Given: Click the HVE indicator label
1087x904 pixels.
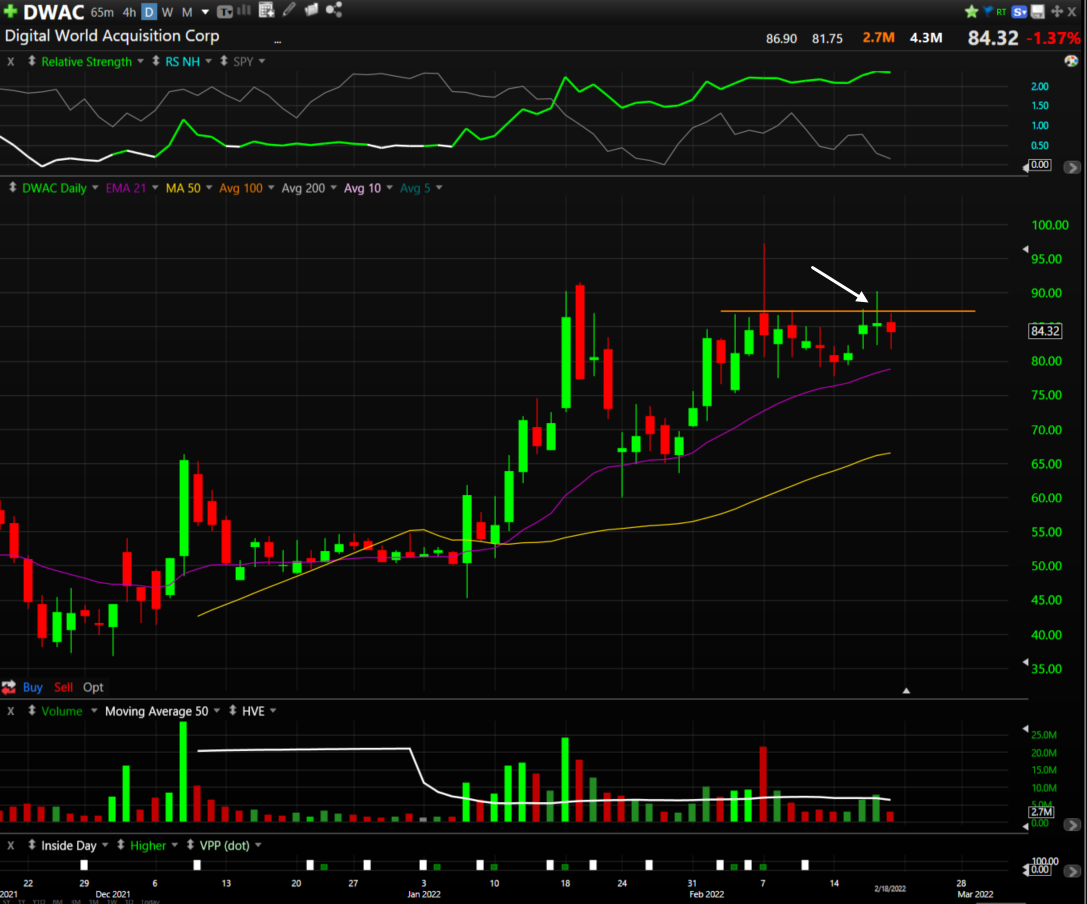Looking at the screenshot, I should (253, 711).
